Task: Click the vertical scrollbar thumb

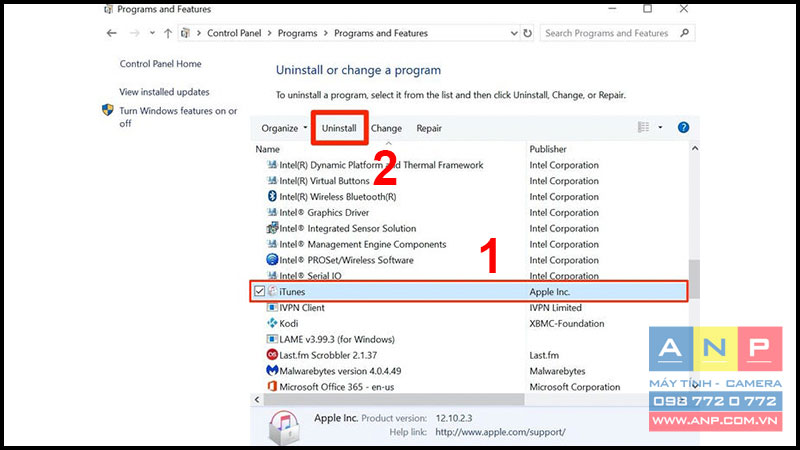Action: coord(694,279)
